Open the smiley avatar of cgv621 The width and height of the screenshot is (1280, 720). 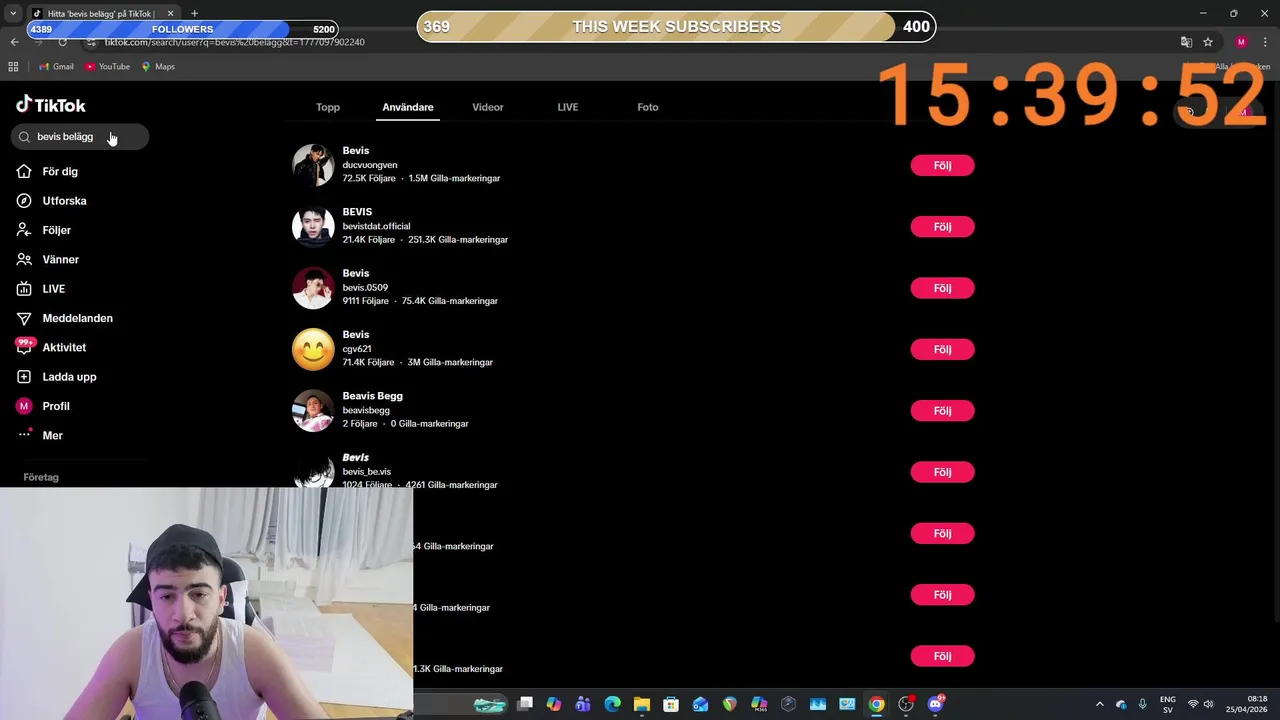[313, 349]
